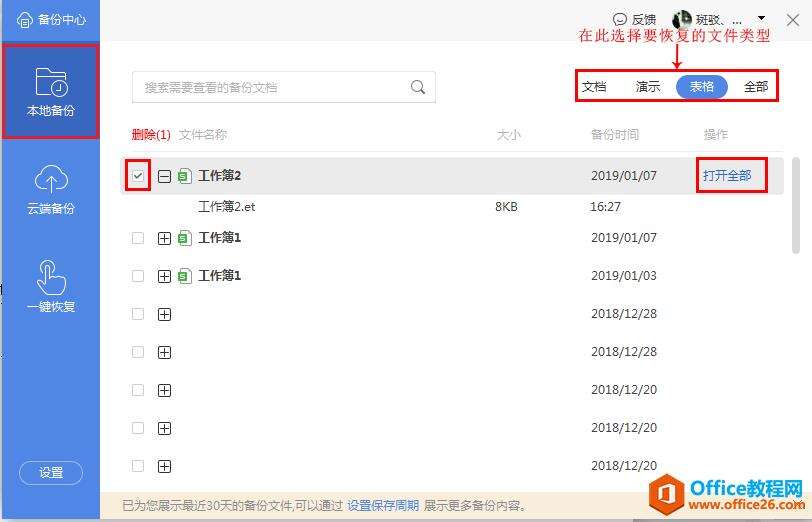Check the box for last 2018/12/20 row
This screenshot has width=812, height=522.
tap(138, 466)
